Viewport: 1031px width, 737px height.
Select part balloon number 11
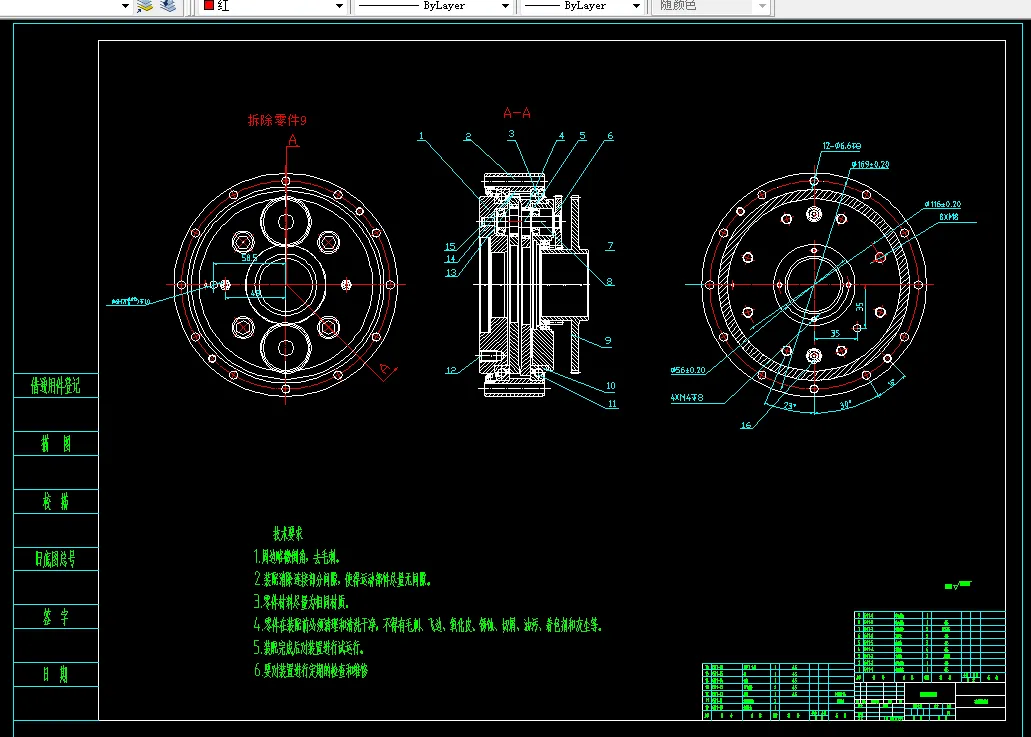coord(612,404)
